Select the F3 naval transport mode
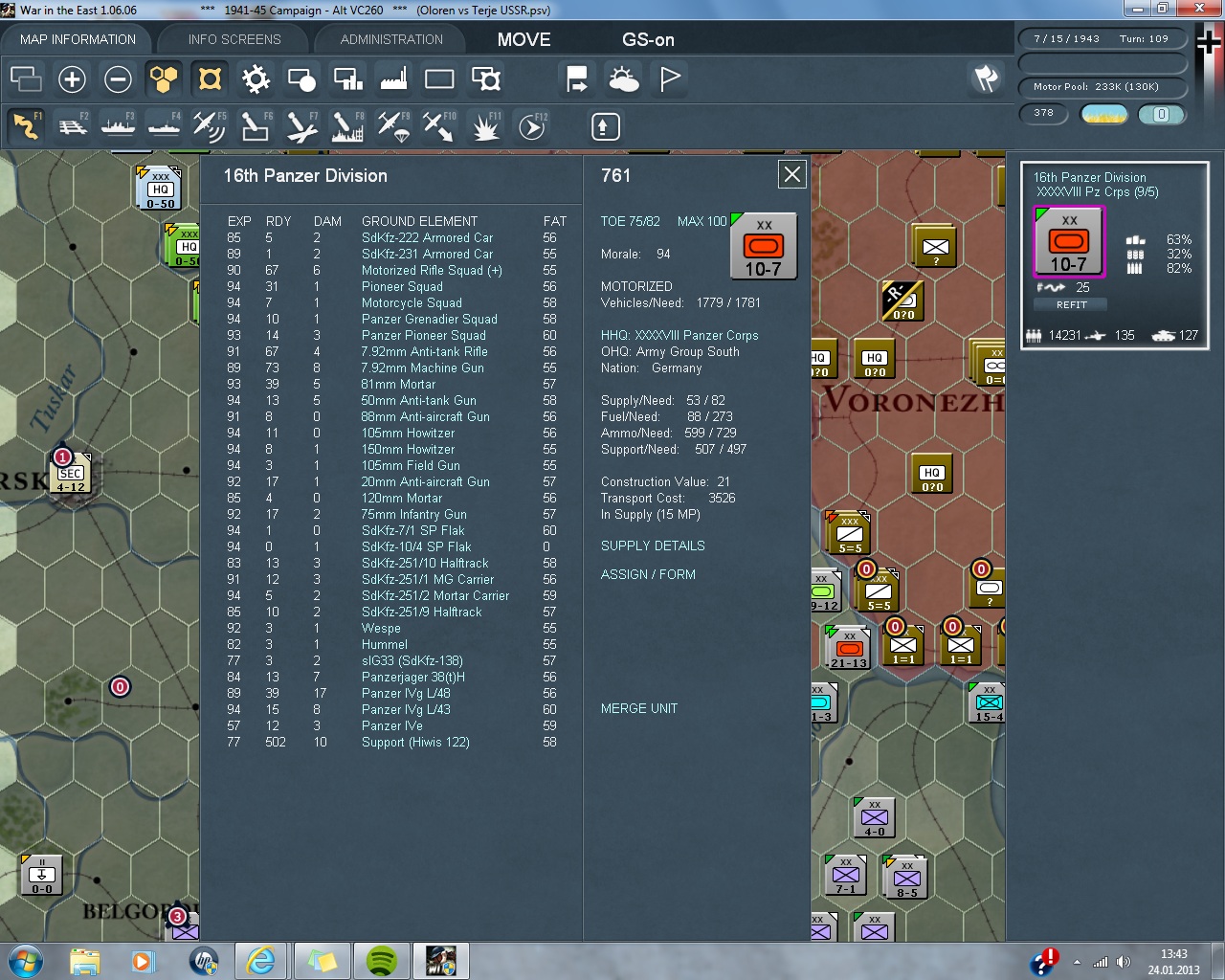 pyautogui.click(x=118, y=126)
